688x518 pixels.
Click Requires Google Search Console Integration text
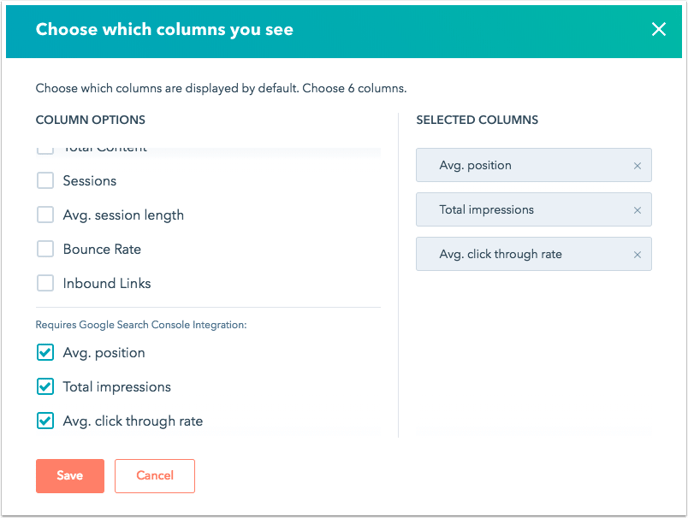(x=141, y=325)
